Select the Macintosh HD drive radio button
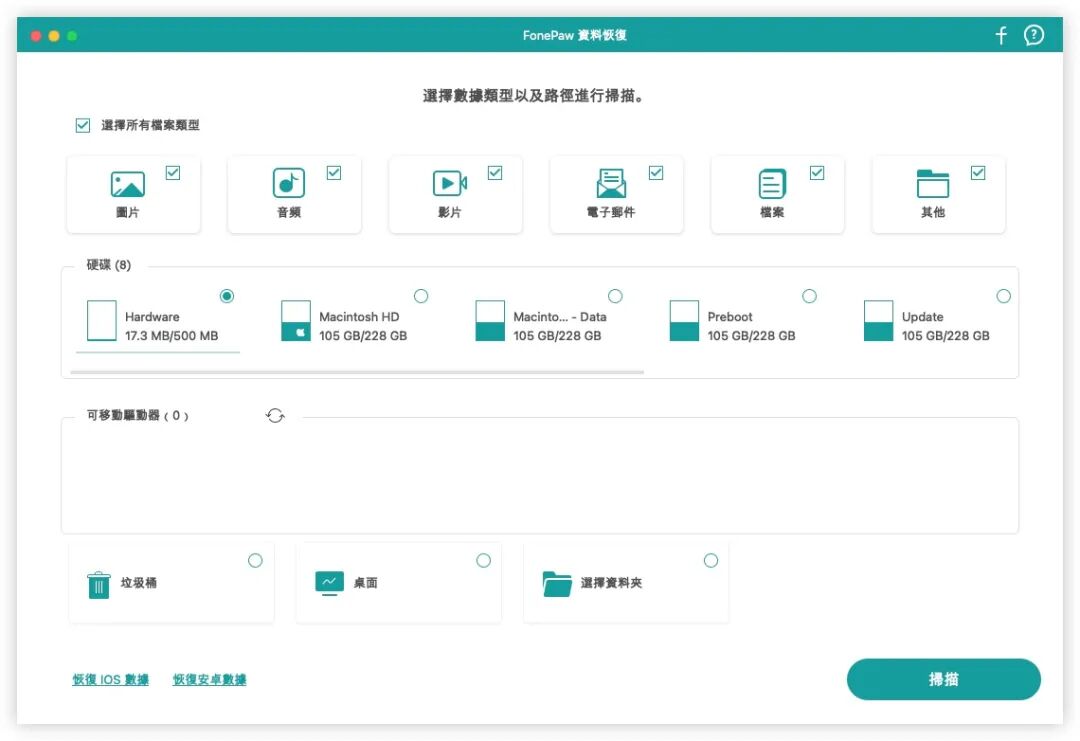This screenshot has width=1080, height=741. pyautogui.click(x=421, y=296)
